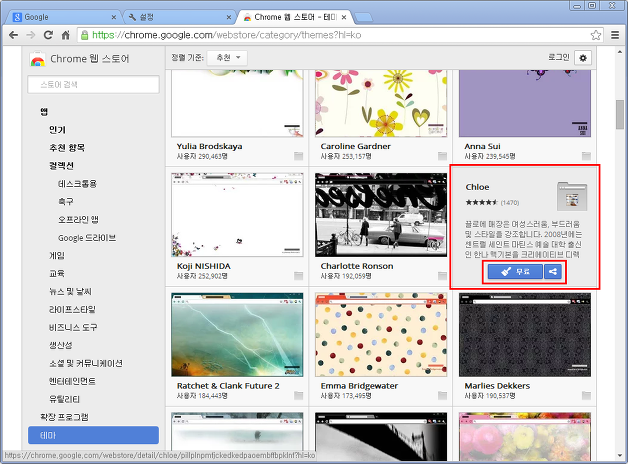Open the web store settings gear
Screen dimensions: 628x464
point(583,58)
